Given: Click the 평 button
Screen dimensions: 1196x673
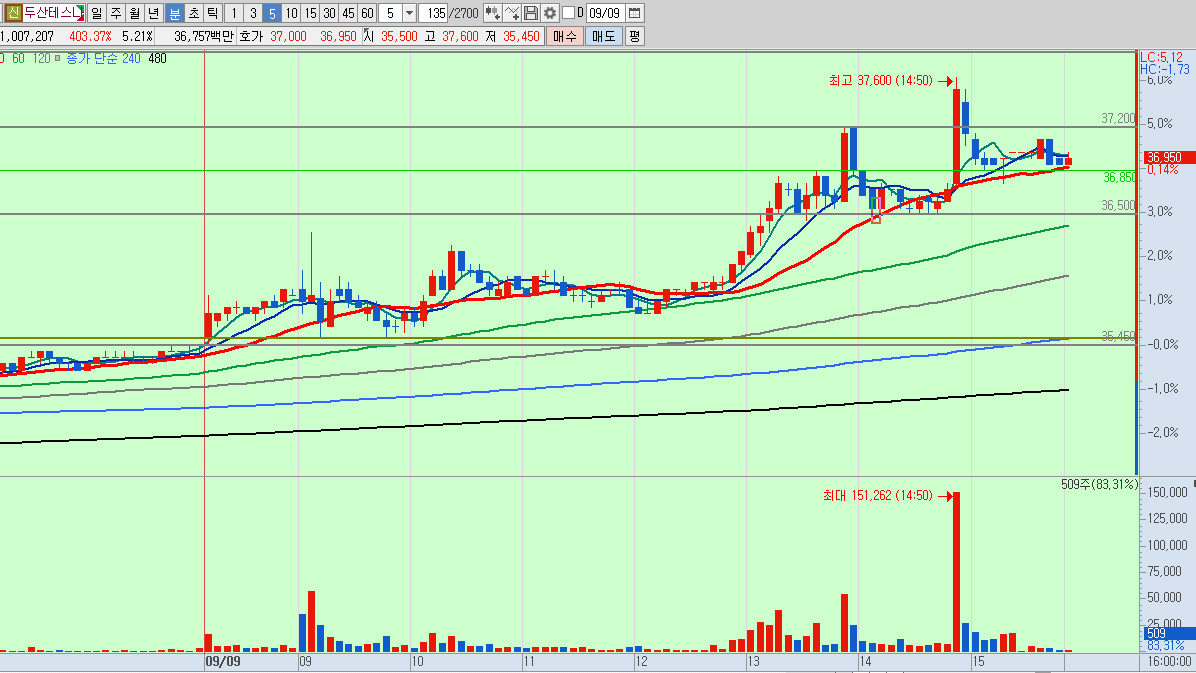Looking at the screenshot, I should click(635, 36).
